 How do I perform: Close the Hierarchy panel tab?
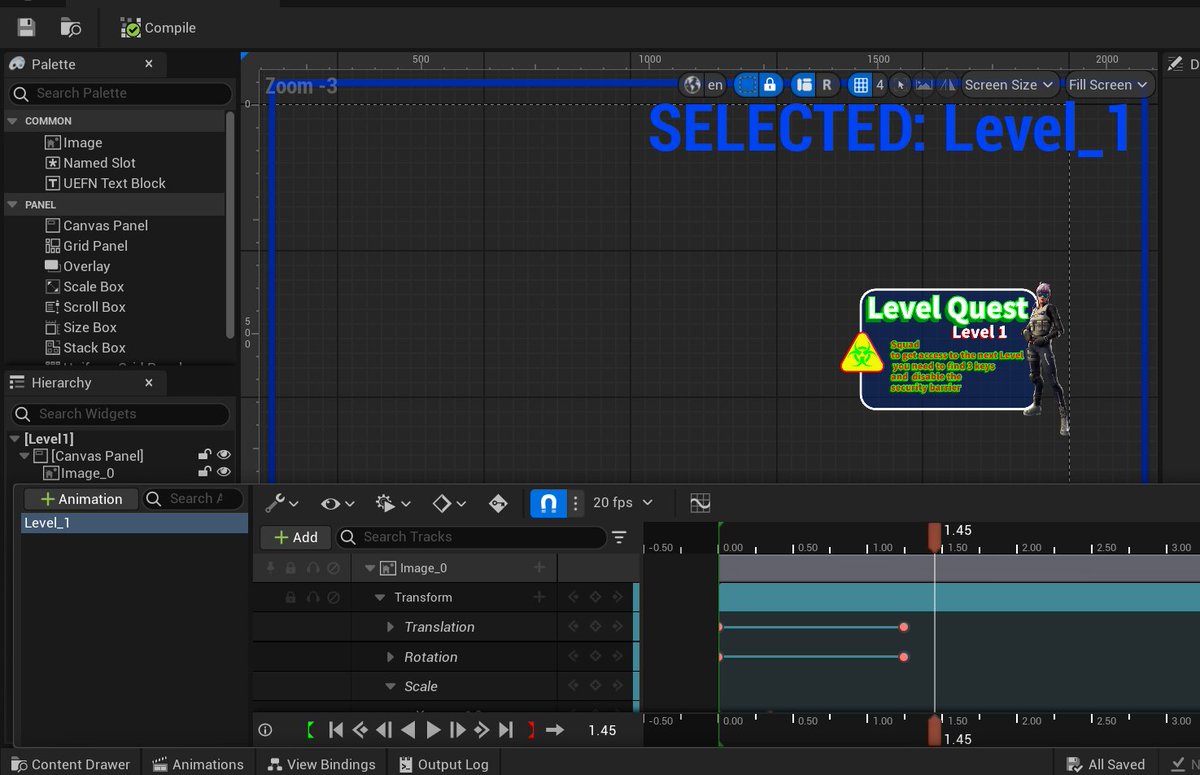(x=149, y=383)
